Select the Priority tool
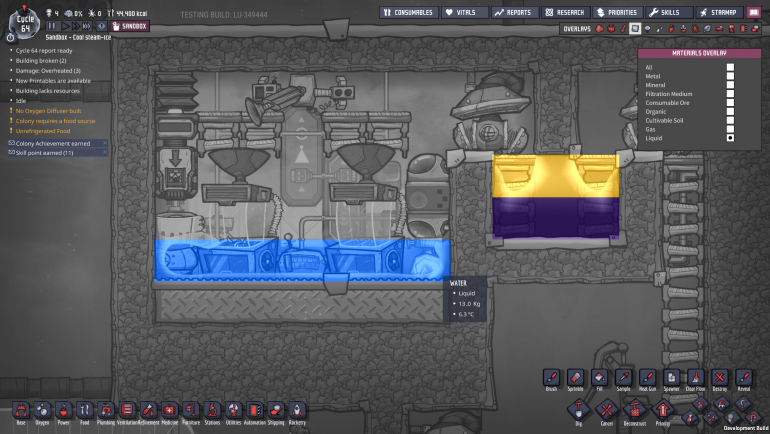 click(x=662, y=410)
